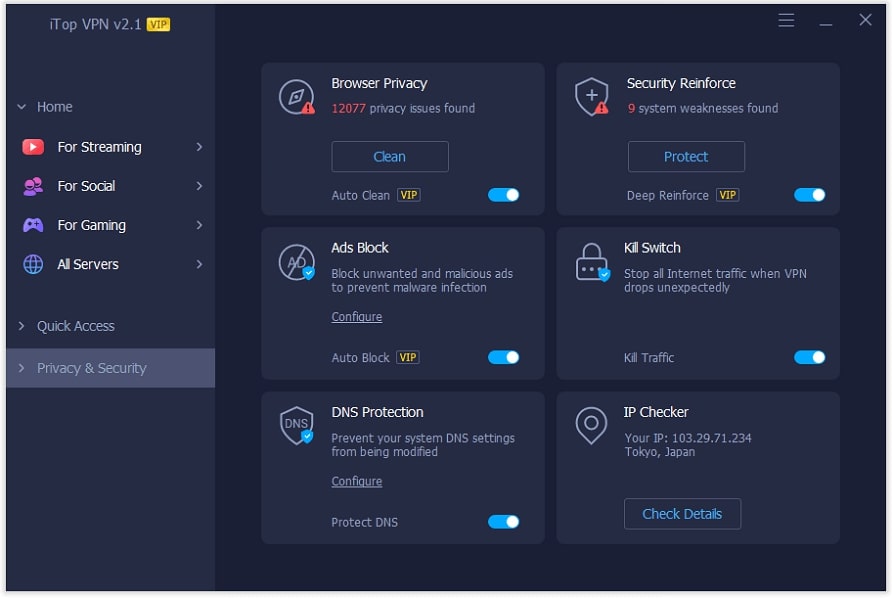Expand All Servers with its arrow
Viewport: 893px width, 600px height.
pyautogui.click(x=199, y=264)
